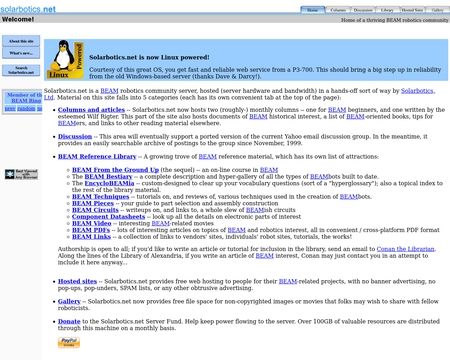Click 'Solarbotics.net is now Linux powered!' heading

[x=149, y=57]
